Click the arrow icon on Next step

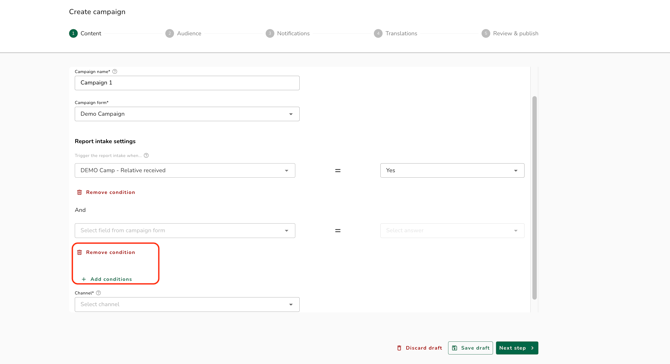pyautogui.click(x=532, y=348)
